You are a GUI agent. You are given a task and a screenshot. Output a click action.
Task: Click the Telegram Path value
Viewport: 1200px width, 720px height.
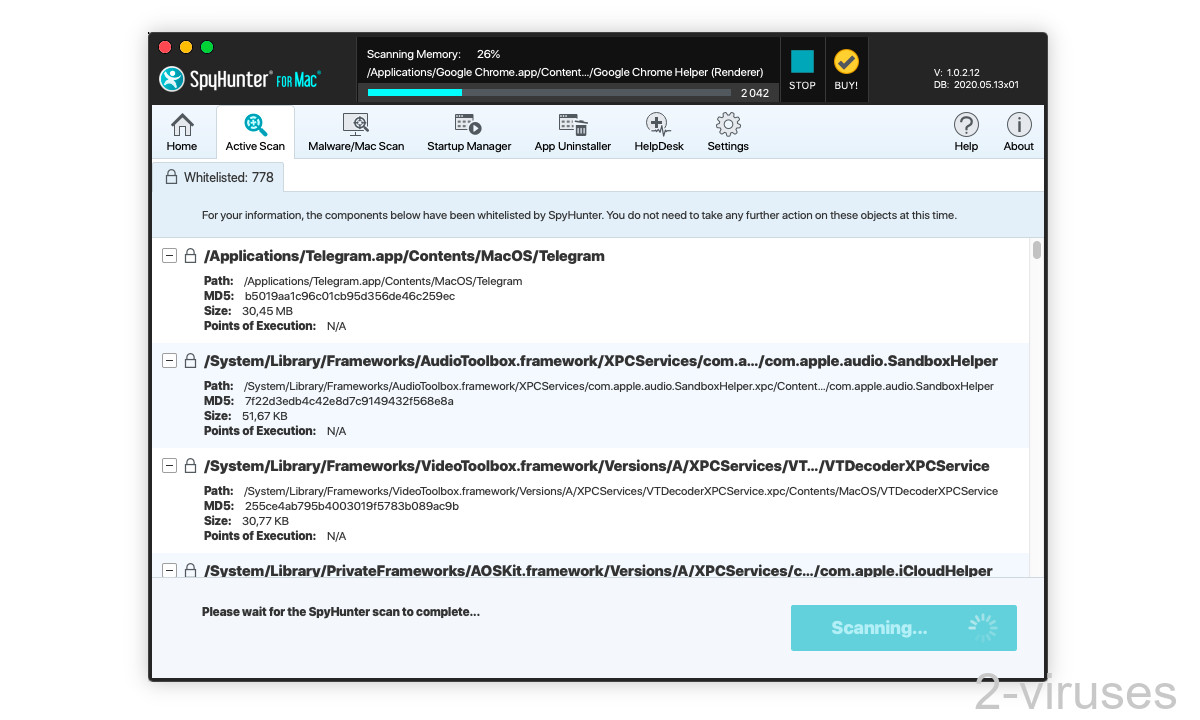coord(383,281)
